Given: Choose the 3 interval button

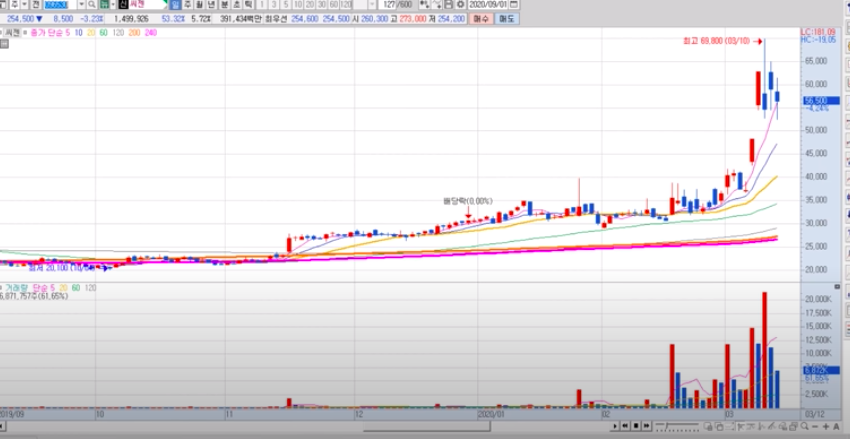Looking at the screenshot, I should [x=274, y=4].
